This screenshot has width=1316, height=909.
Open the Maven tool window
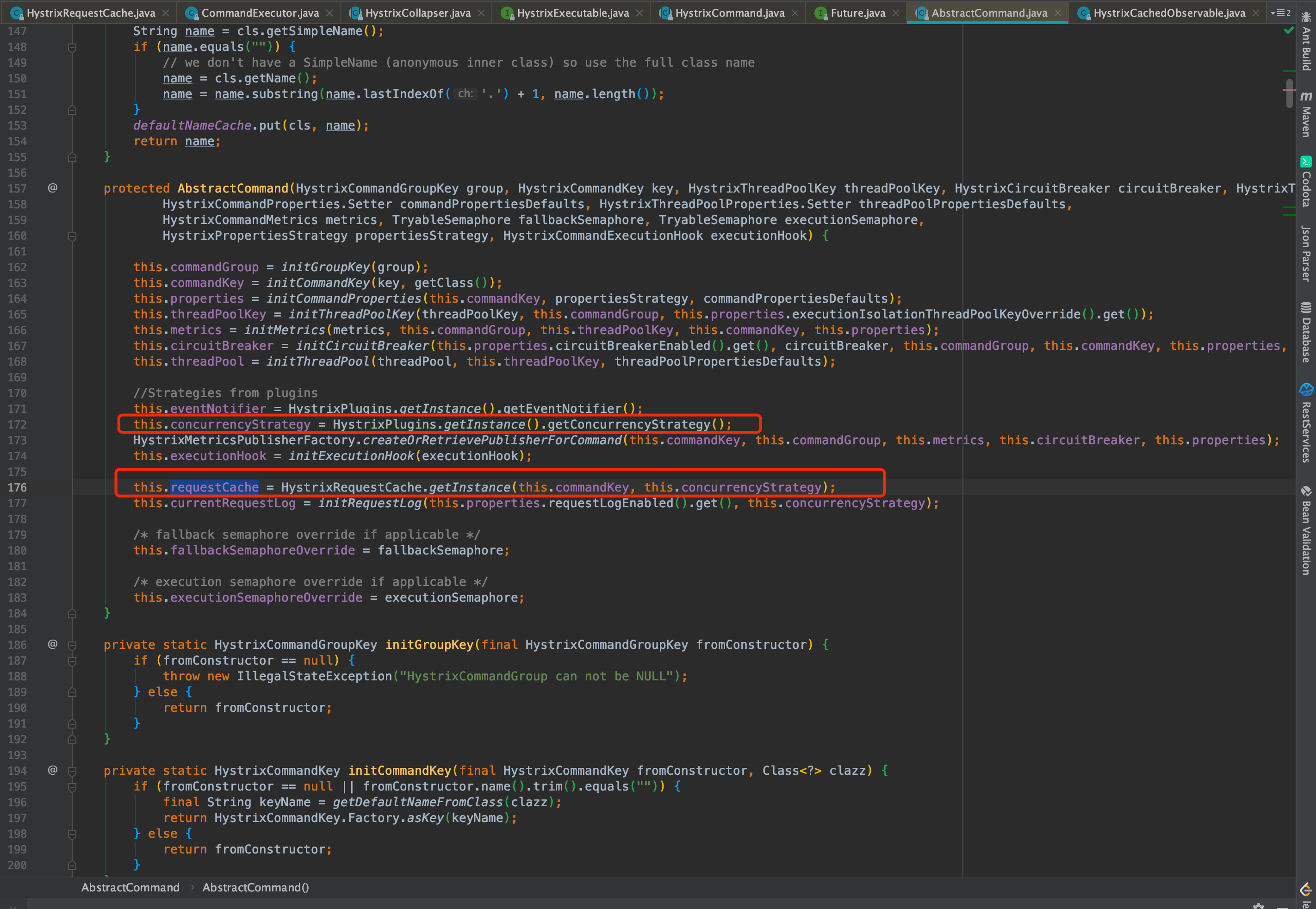click(1306, 114)
